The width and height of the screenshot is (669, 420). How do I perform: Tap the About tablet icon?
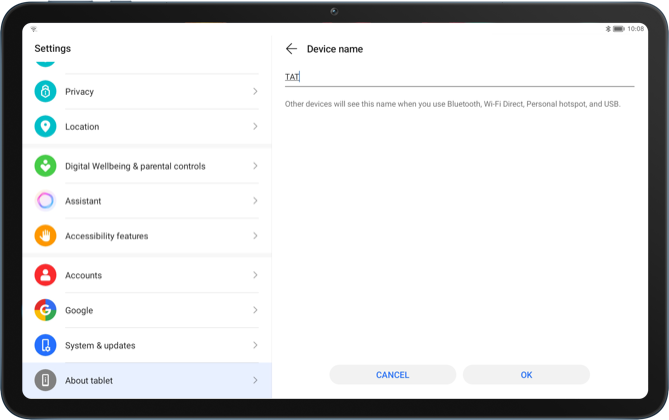click(x=45, y=380)
